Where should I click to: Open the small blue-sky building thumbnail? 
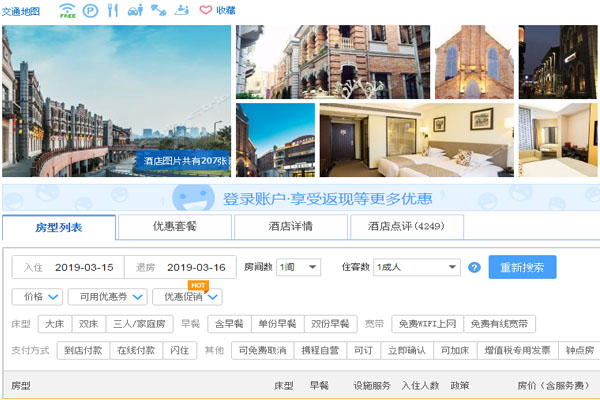(x=275, y=140)
